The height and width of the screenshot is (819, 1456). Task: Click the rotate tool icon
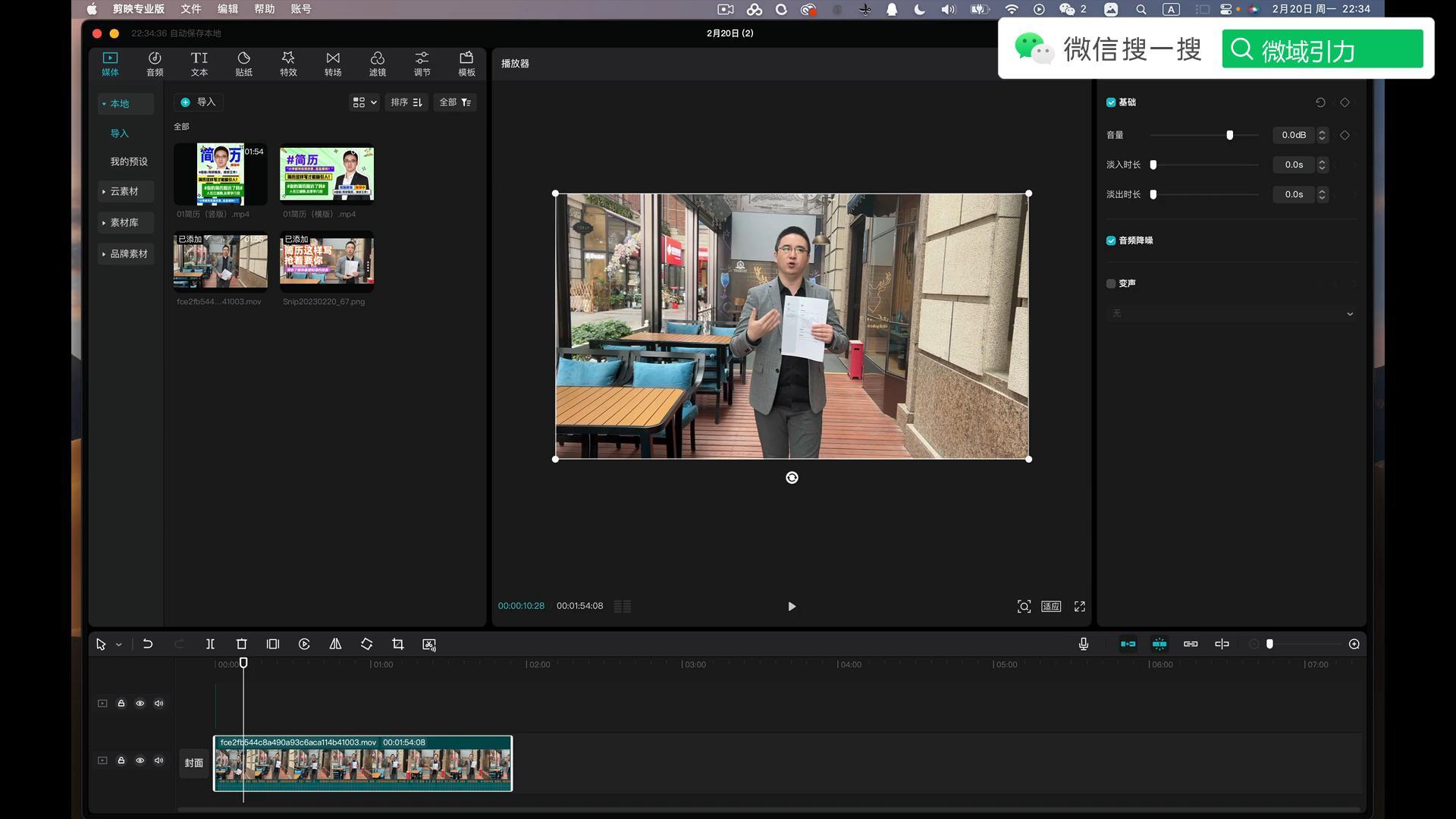pyautogui.click(x=366, y=645)
